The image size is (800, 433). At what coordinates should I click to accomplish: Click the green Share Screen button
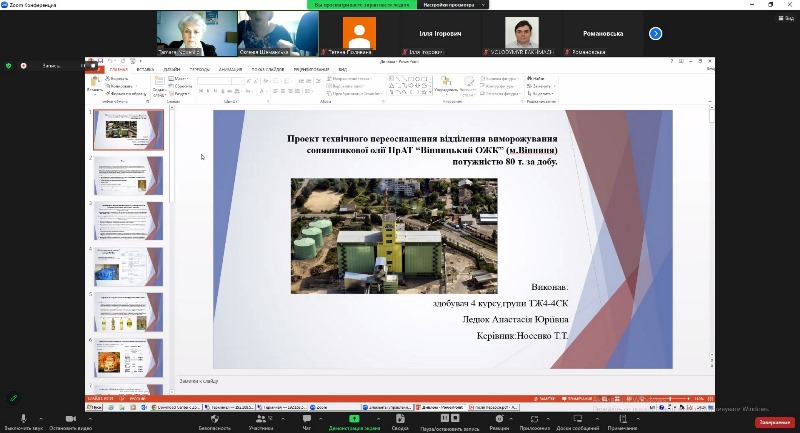(354, 419)
